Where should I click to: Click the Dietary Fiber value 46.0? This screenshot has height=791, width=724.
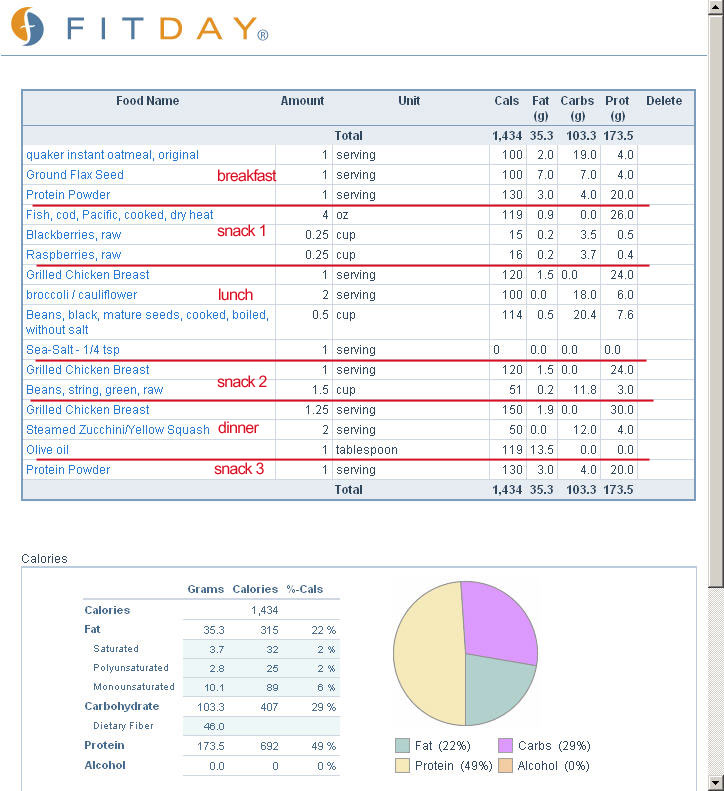pos(214,726)
